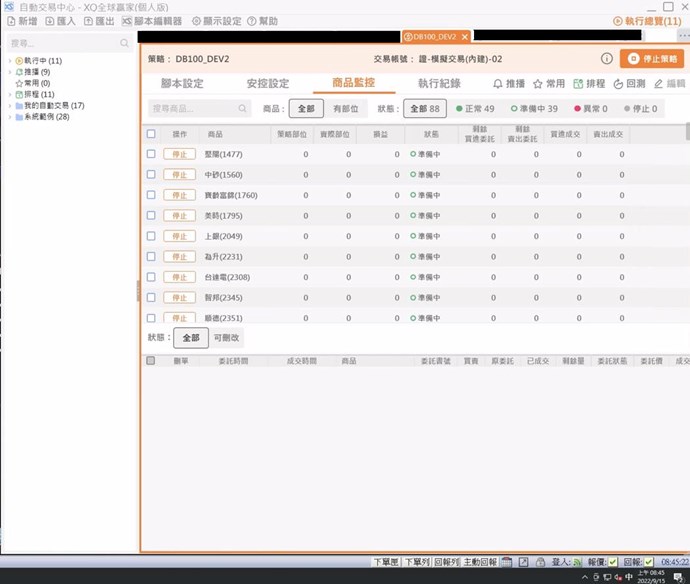690x584 pixels.
Task: Filter status by 正常 49
Action: (x=475, y=109)
